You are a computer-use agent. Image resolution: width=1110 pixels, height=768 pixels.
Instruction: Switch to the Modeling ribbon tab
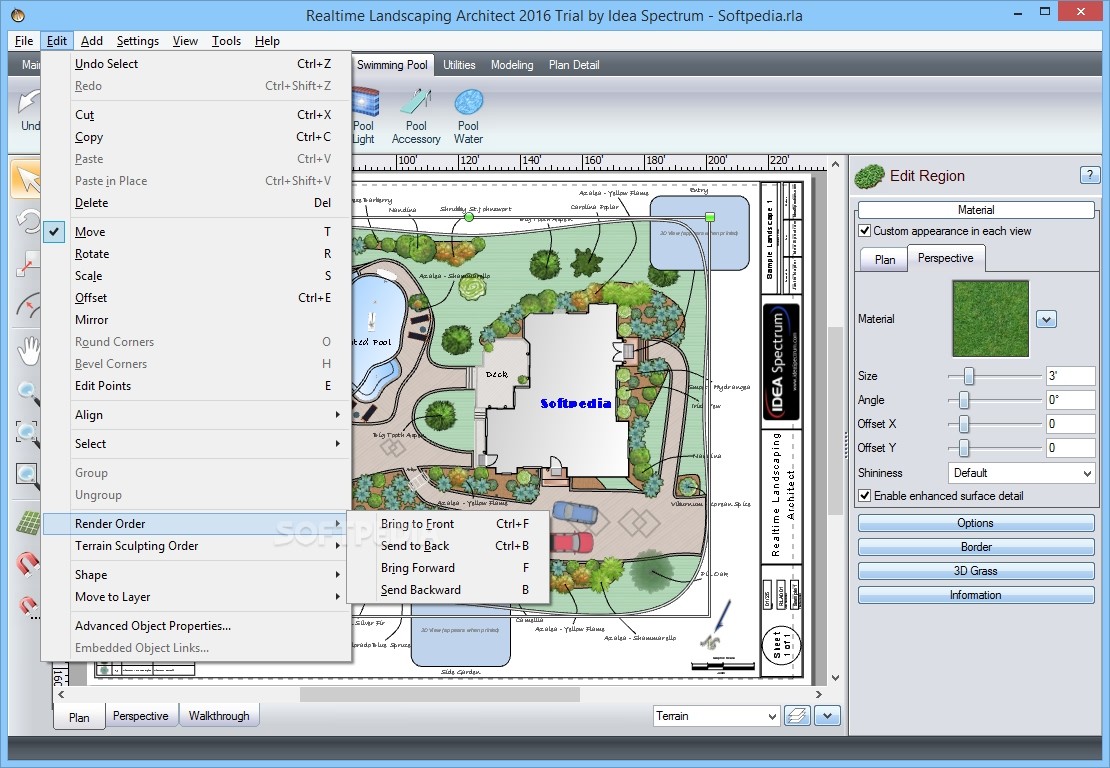512,64
